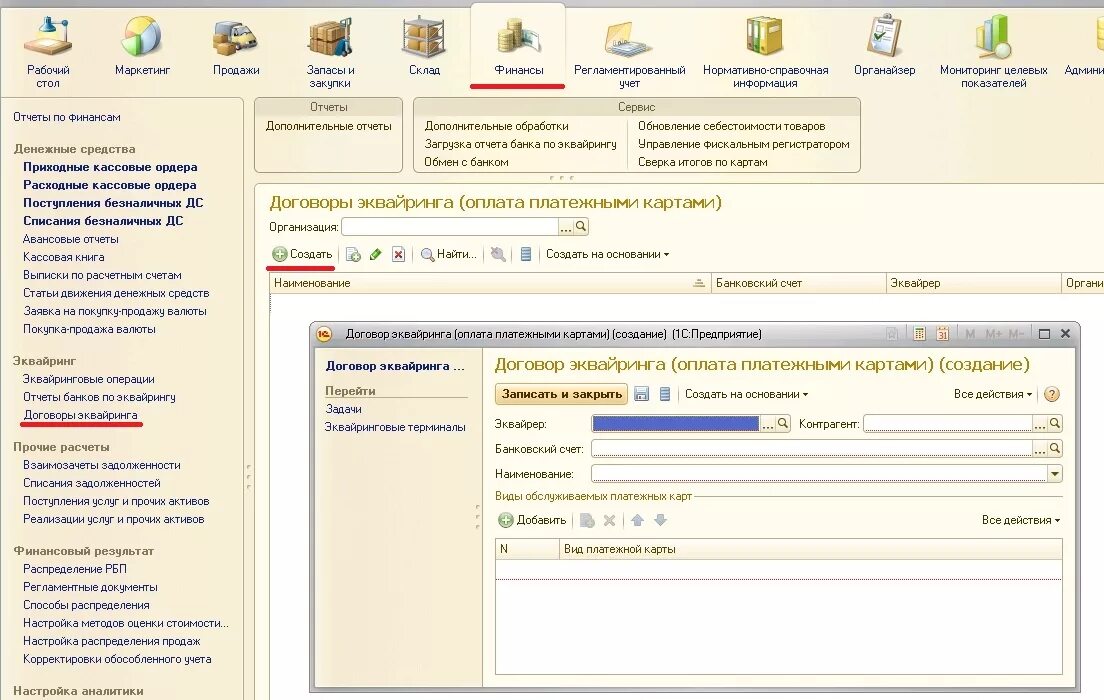The image size is (1104, 700).
Task: Open dialog's Создать на основании dropdown
Action: tap(746, 394)
